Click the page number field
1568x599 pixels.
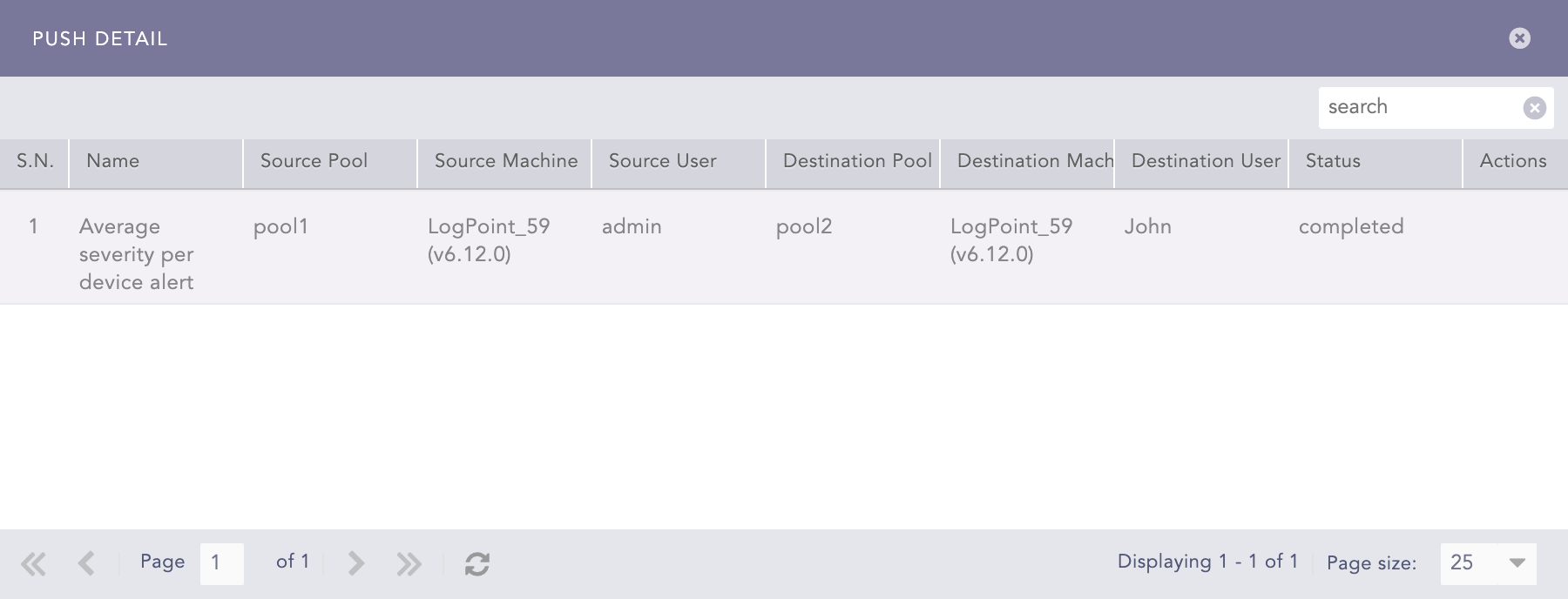(221, 563)
